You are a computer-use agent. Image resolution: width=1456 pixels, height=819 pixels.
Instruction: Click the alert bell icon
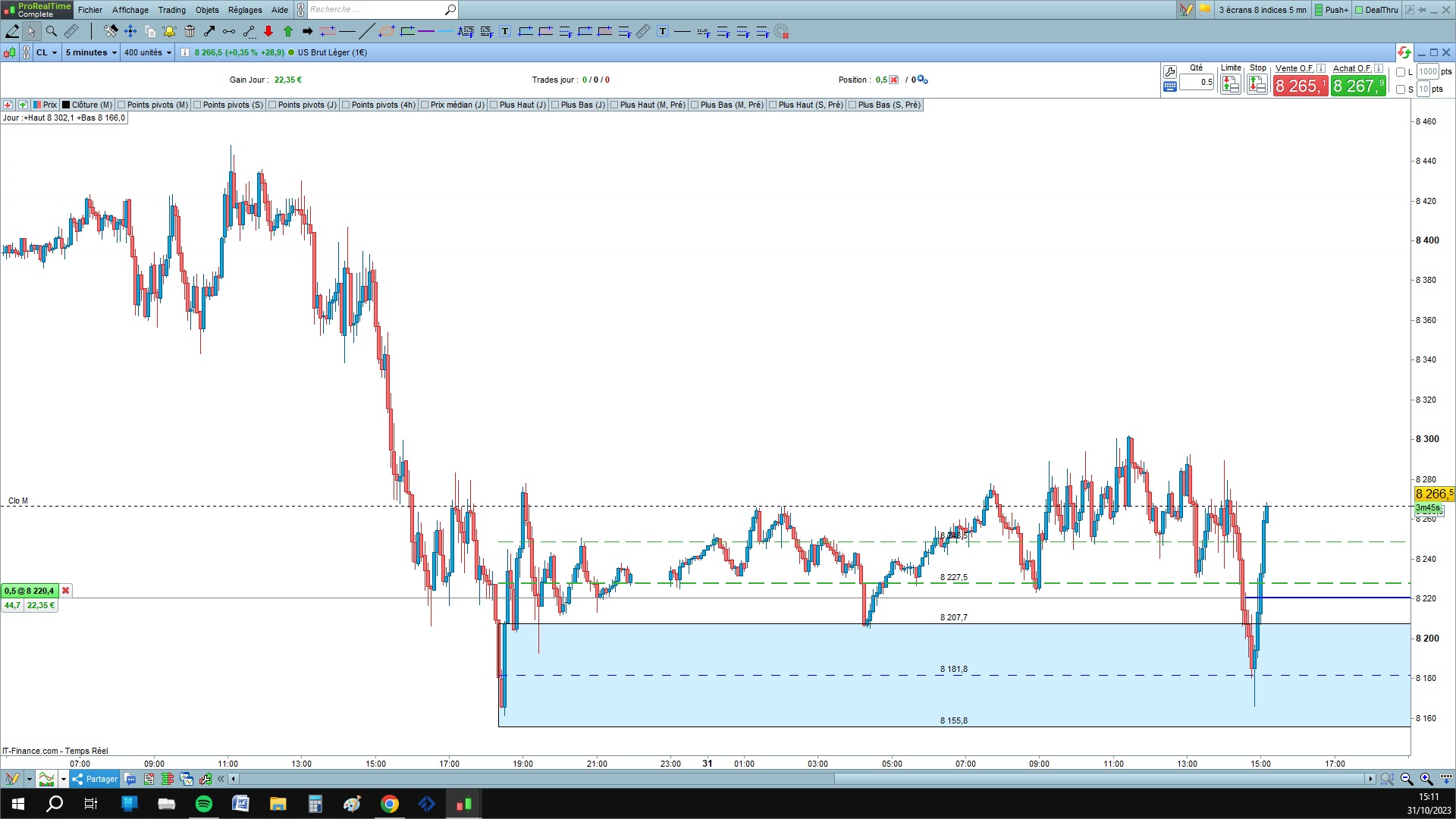(169, 31)
